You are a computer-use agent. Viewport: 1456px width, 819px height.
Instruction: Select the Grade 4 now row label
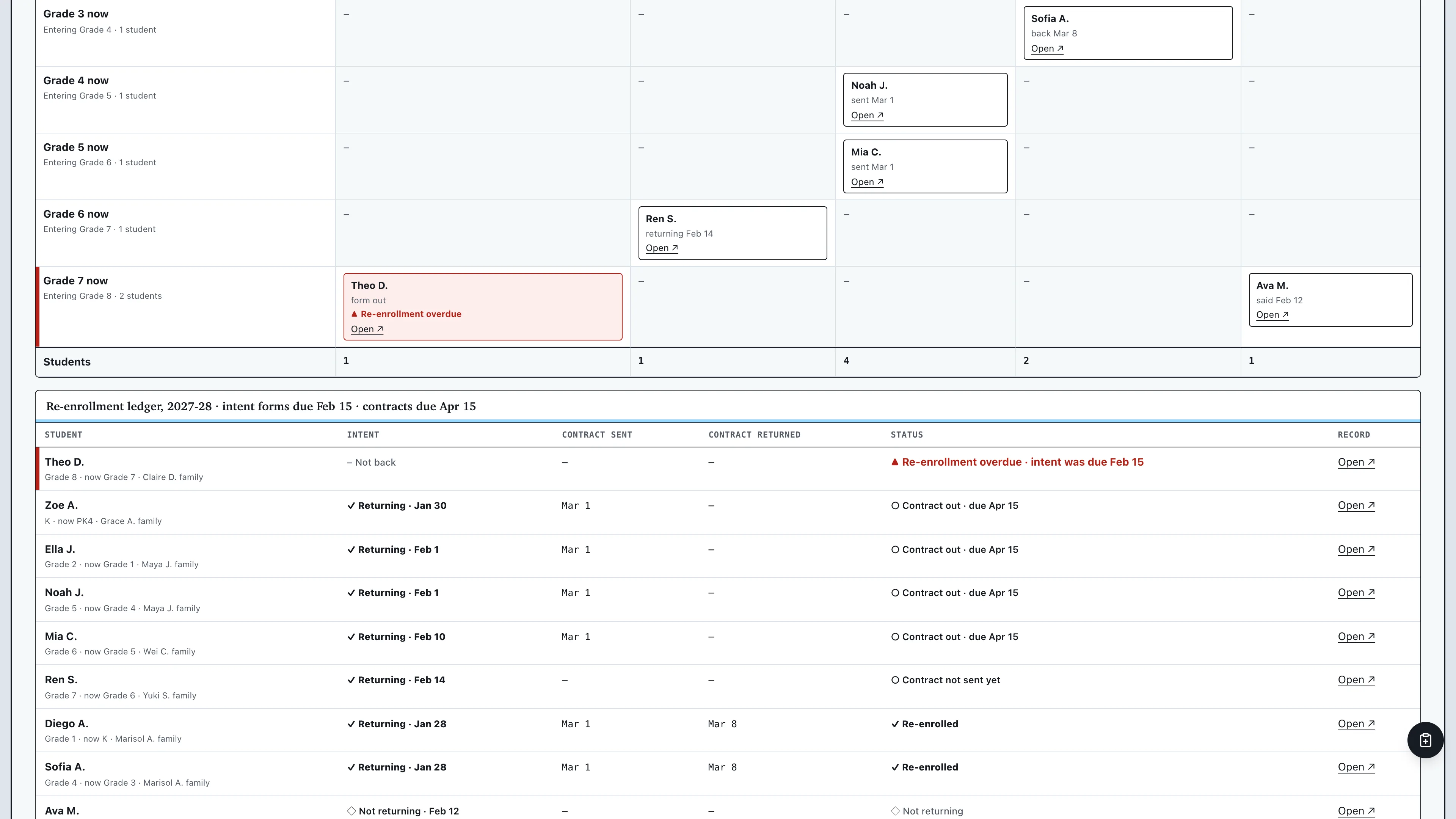pyautogui.click(x=76, y=81)
